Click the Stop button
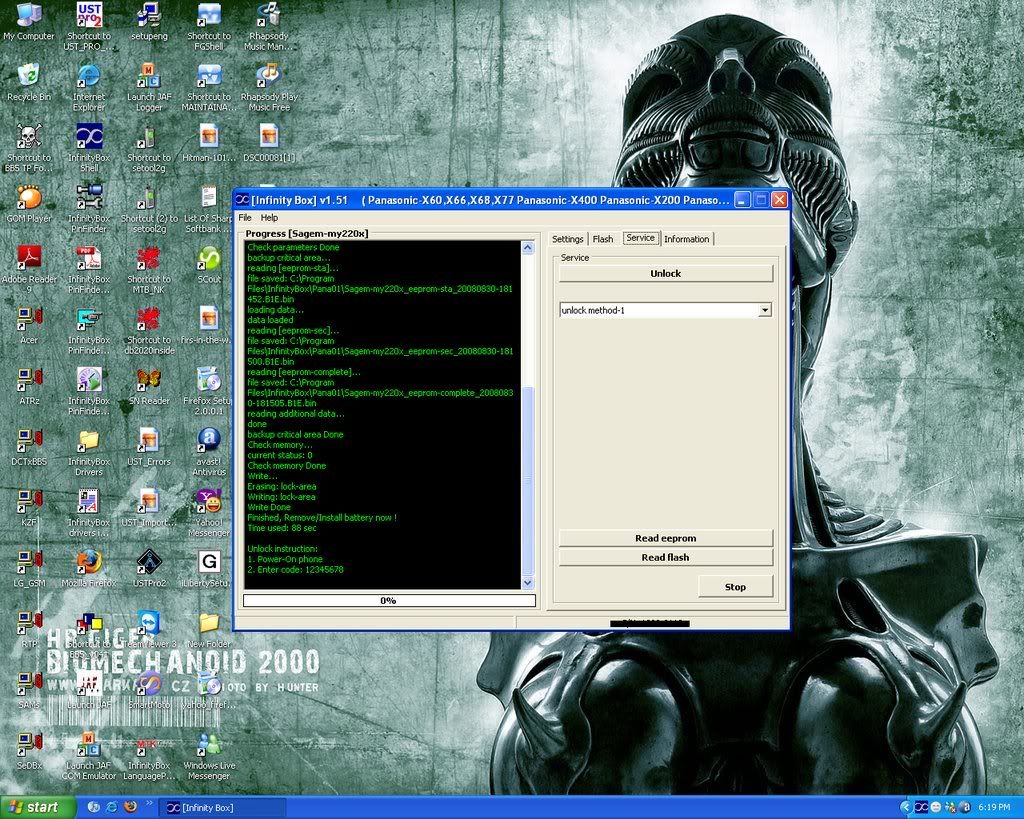 click(735, 587)
